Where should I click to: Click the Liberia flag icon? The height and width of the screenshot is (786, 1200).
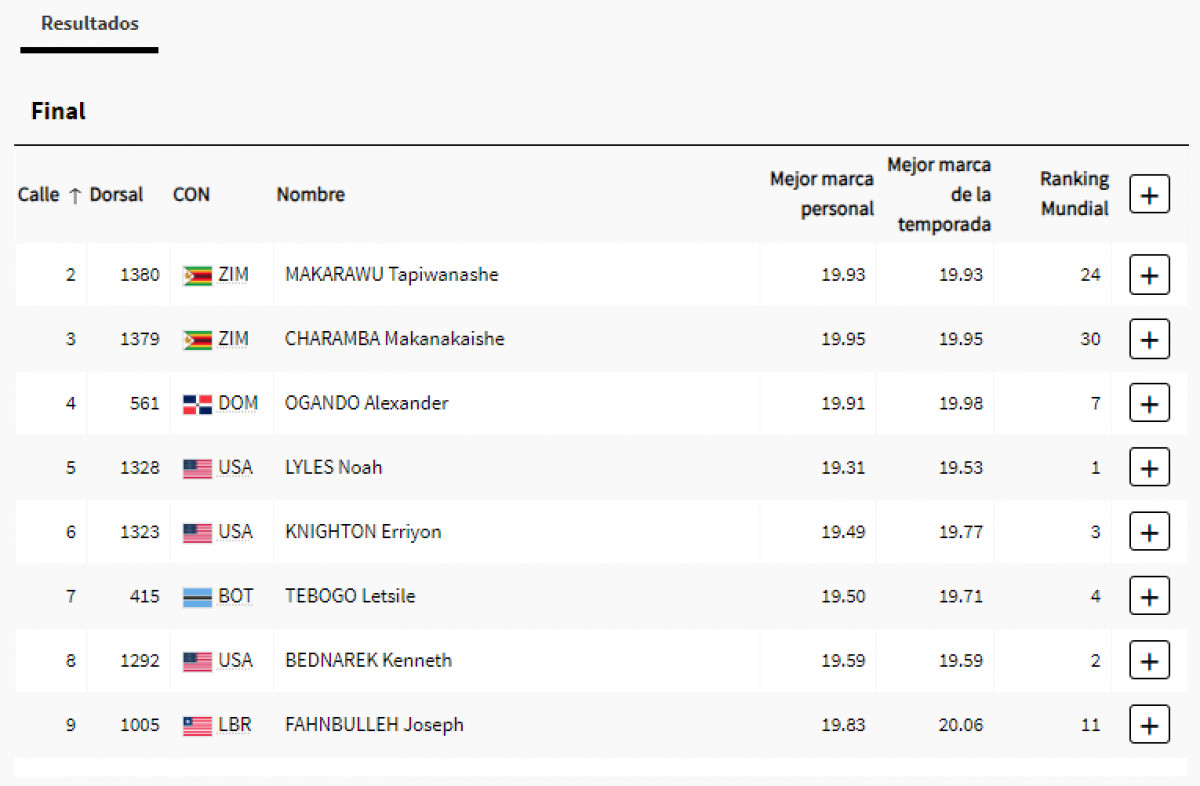coord(197,726)
